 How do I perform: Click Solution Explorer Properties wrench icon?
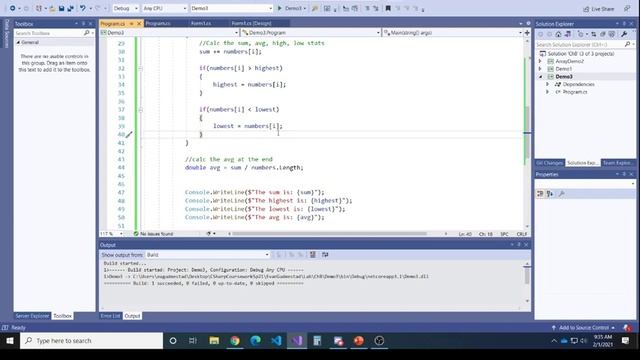624,34
